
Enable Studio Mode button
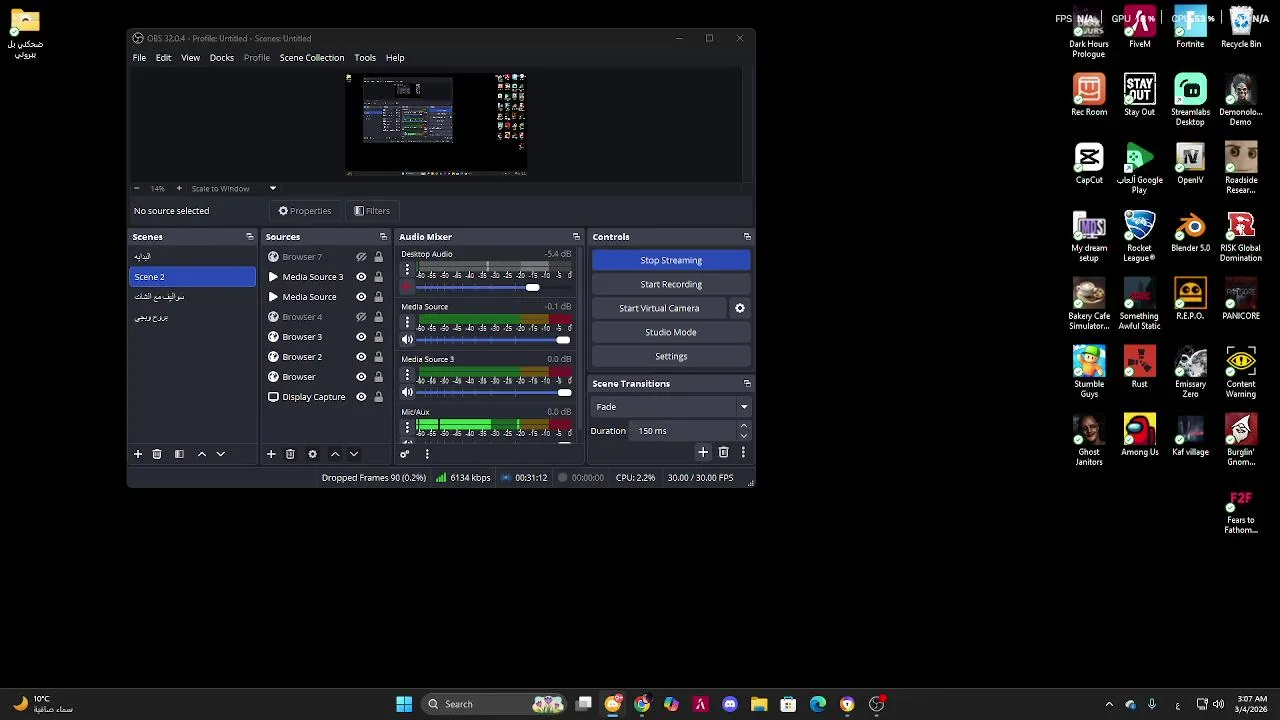671,332
